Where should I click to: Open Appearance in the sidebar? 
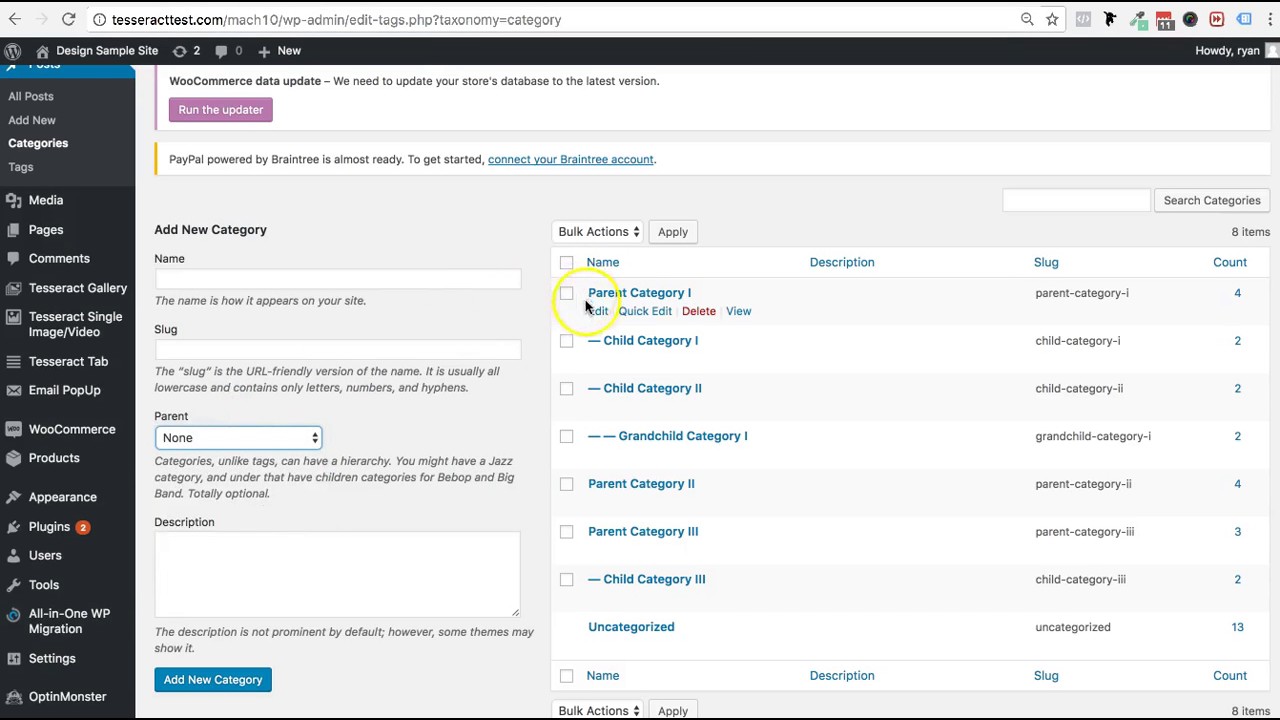point(62,497)
